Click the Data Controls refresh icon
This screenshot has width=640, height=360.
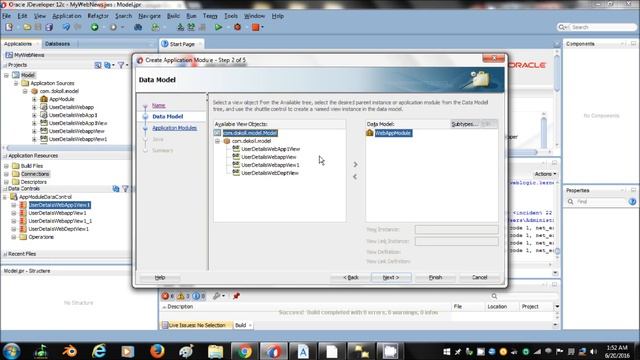(x=116, y=189)
